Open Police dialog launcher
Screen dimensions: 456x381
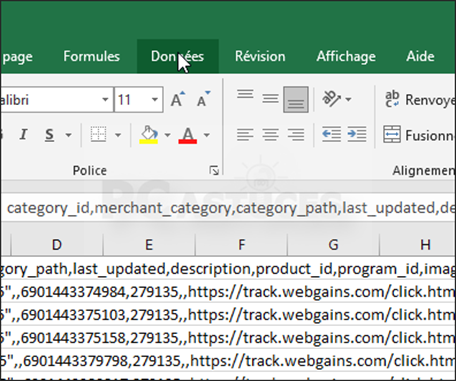214,171
